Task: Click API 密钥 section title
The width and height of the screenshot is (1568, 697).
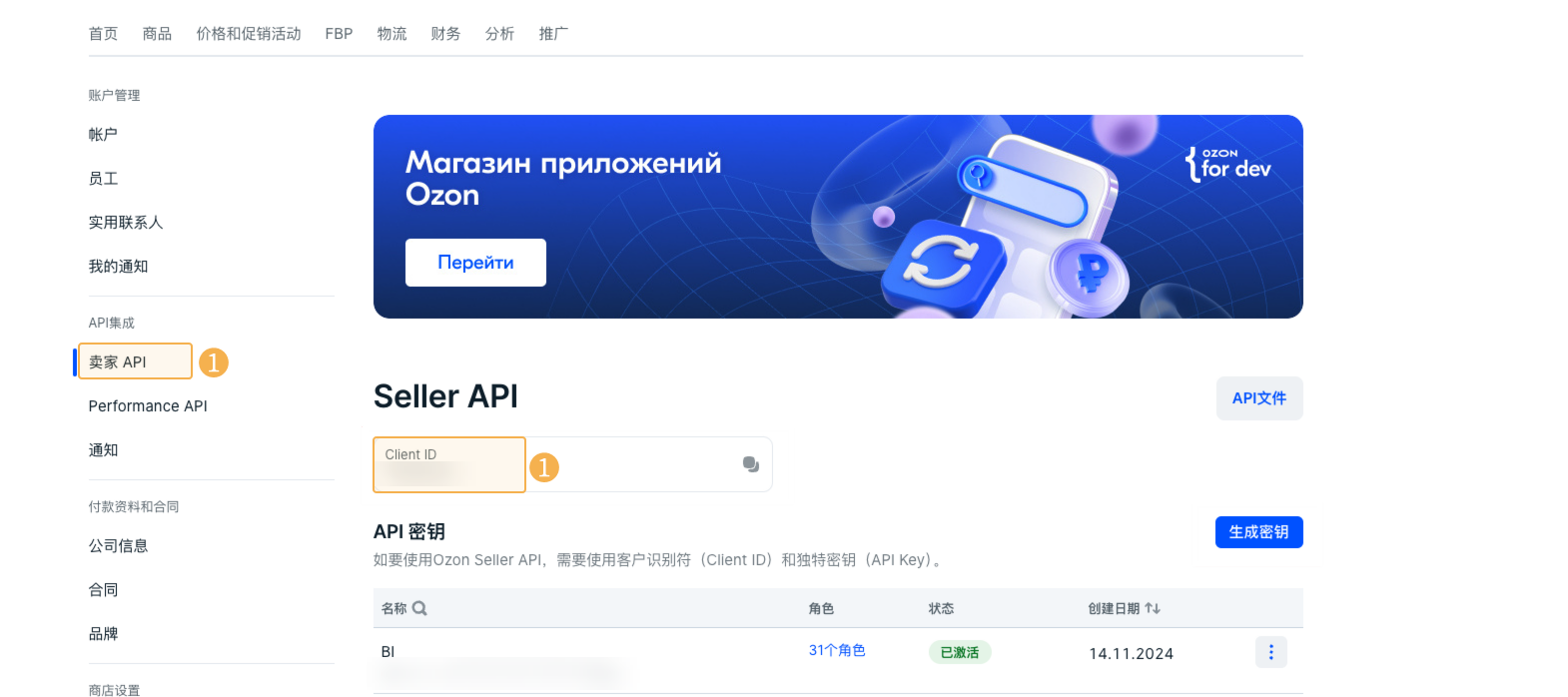Action: (409, 532)
